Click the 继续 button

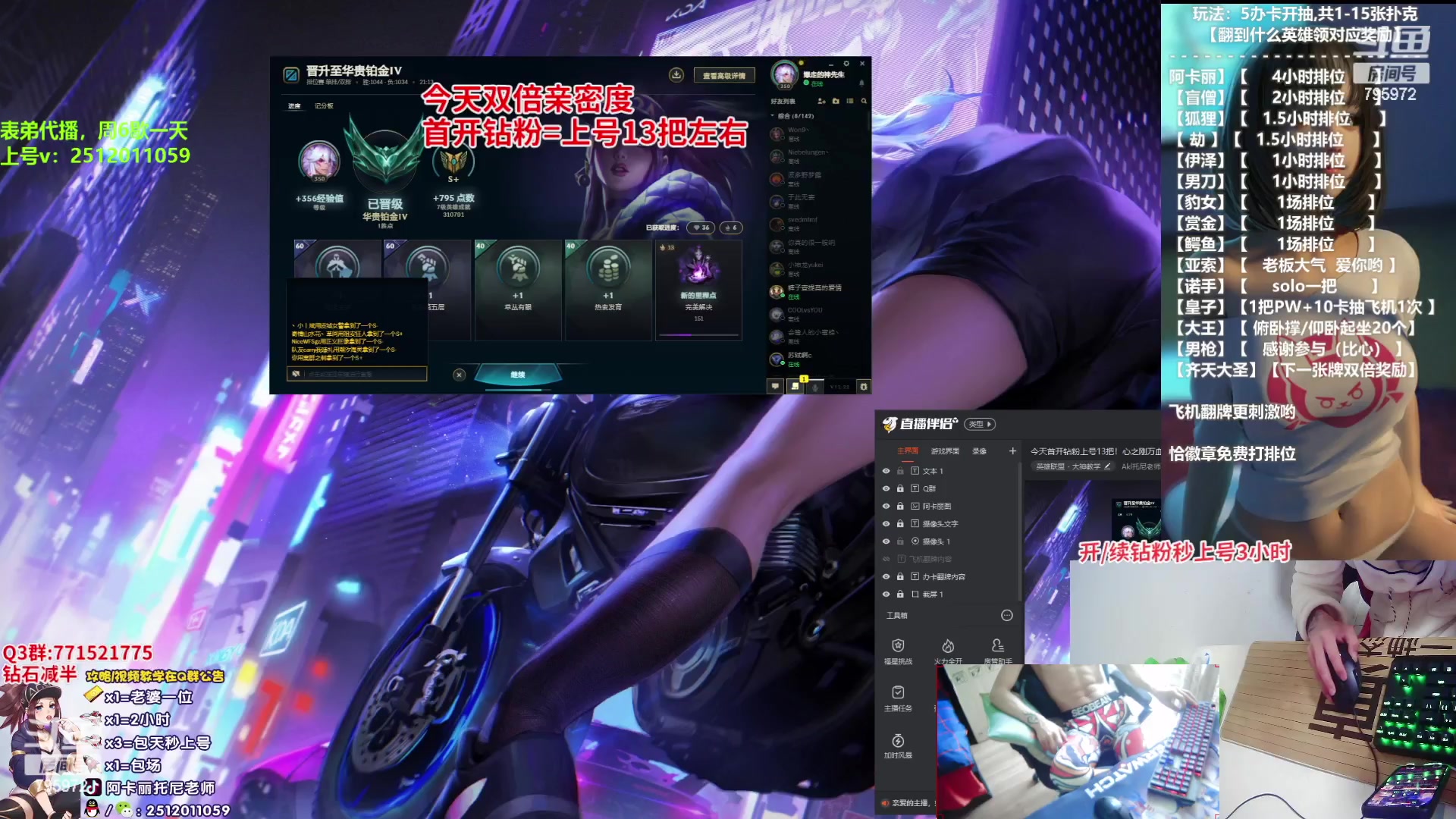(x=518, y=375)
